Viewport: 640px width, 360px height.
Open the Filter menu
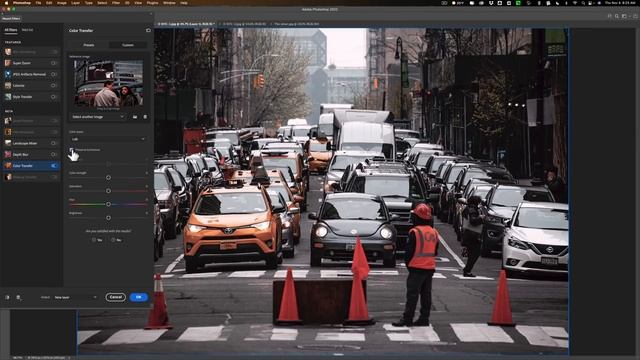[x=116, y=3]
